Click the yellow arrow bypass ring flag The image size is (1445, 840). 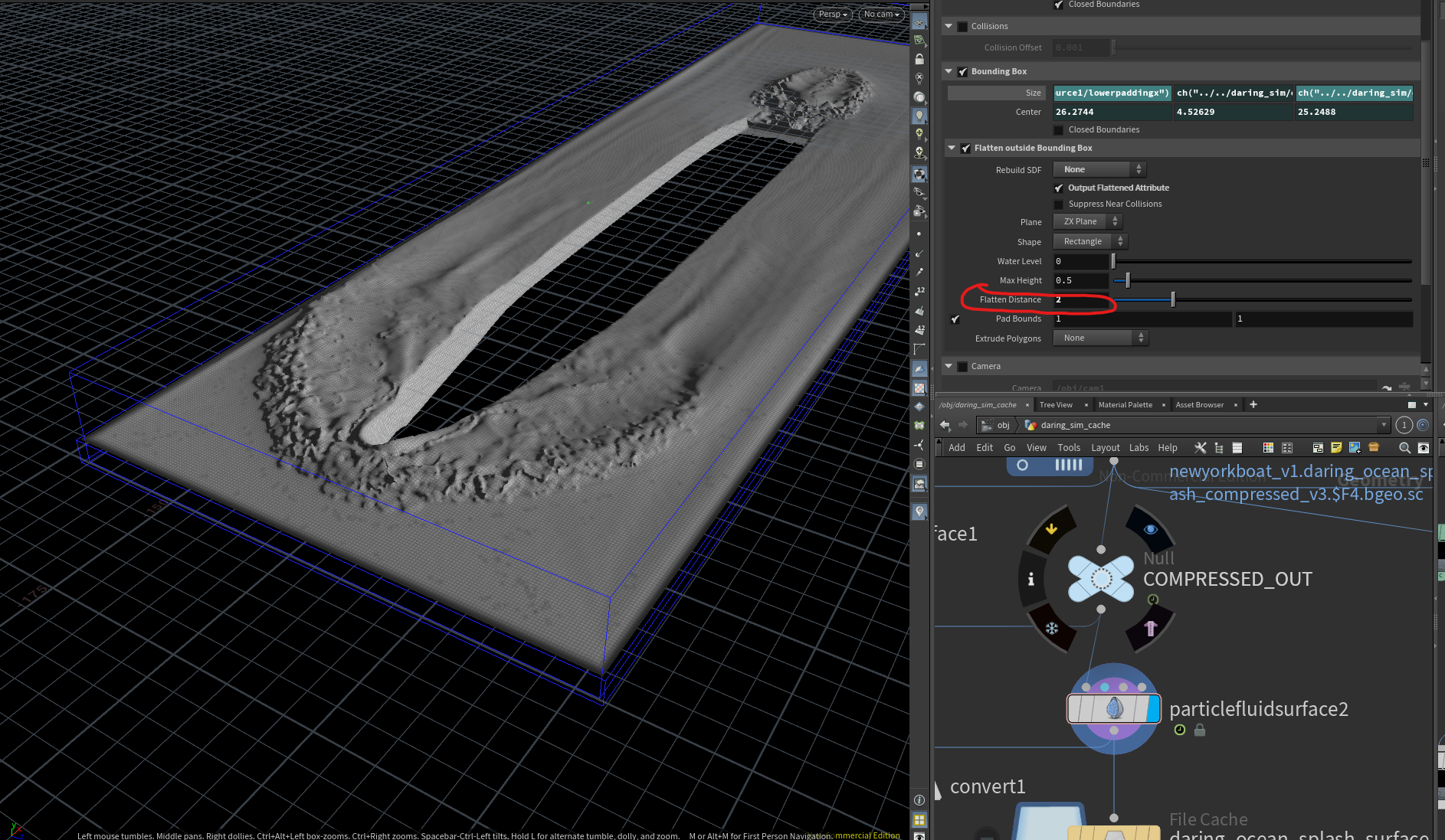click(x=1051, y=529)
